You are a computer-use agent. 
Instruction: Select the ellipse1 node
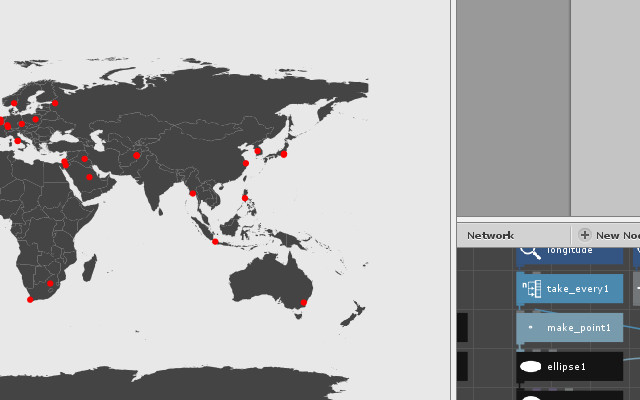[569, 367]
